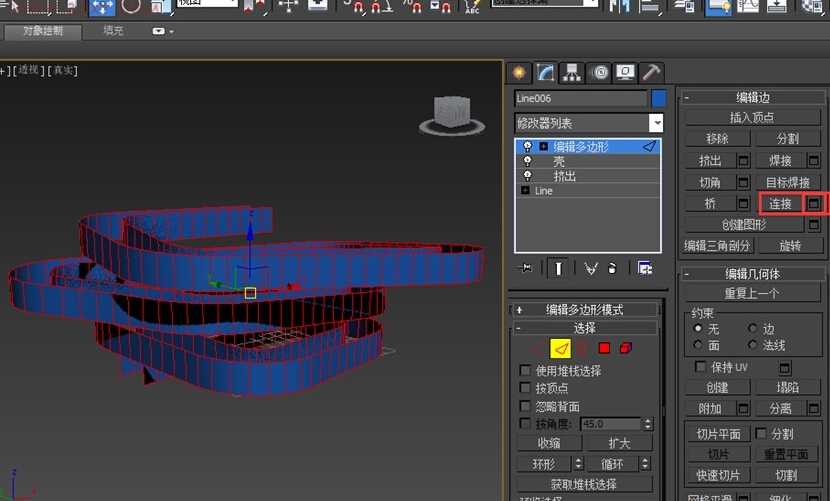Open the Modify command panel tab
The width and height of the screenshot is (830, 501).
pyautogui.click(x=545, y=73)
